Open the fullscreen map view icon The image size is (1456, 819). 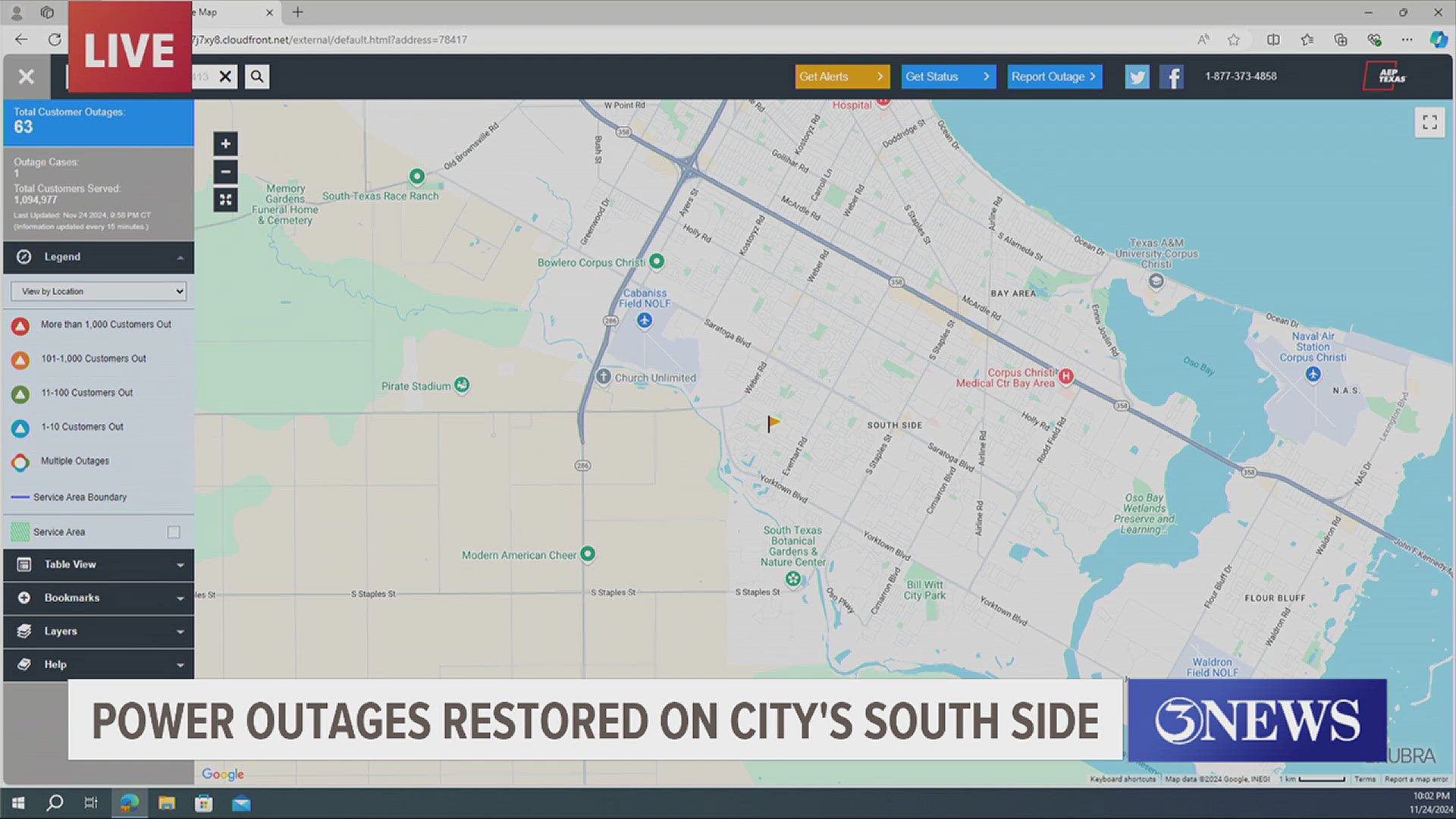1429,122
